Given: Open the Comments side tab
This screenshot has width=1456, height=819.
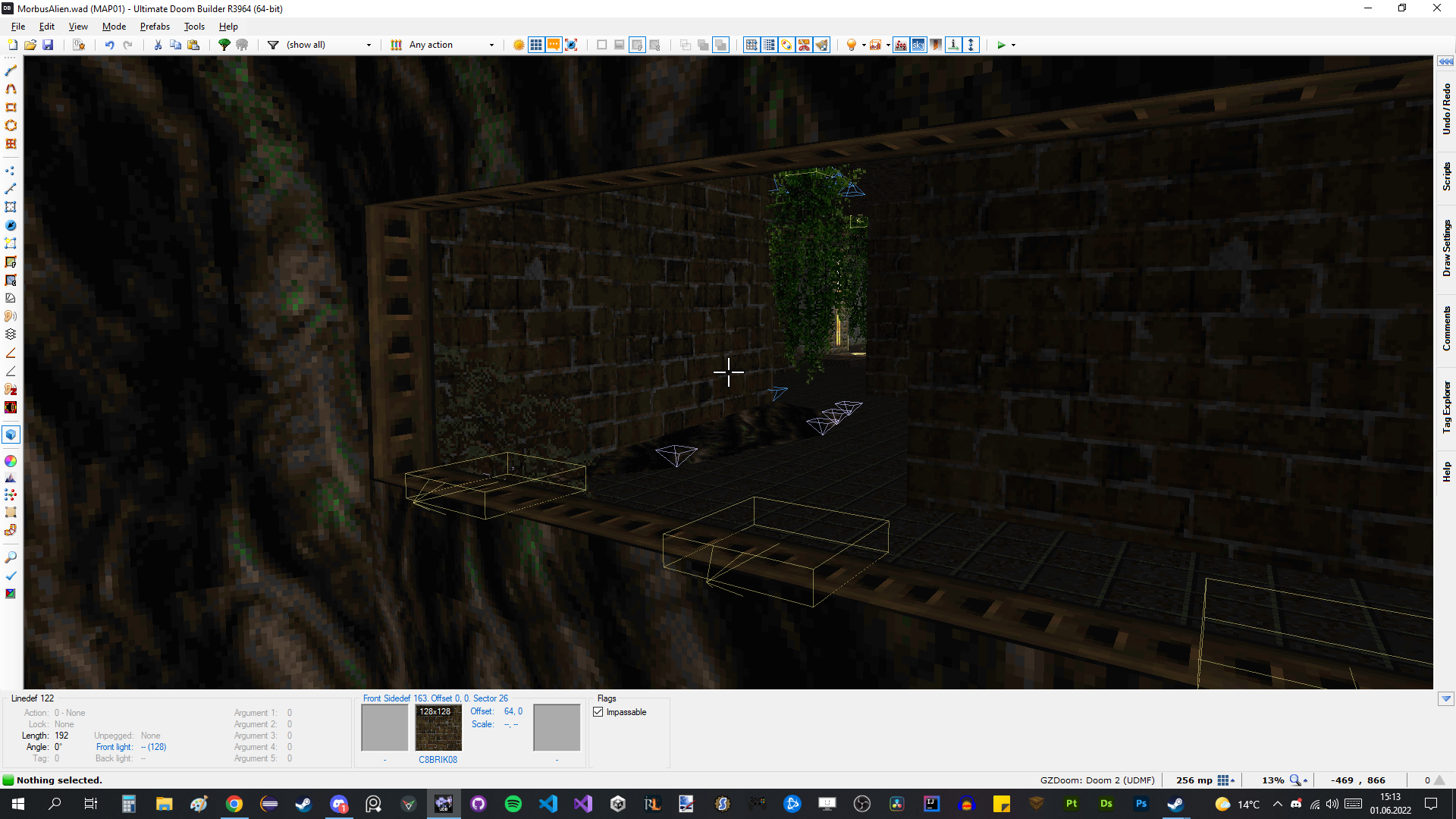Looking at the screenshot, I should 1446,328.
